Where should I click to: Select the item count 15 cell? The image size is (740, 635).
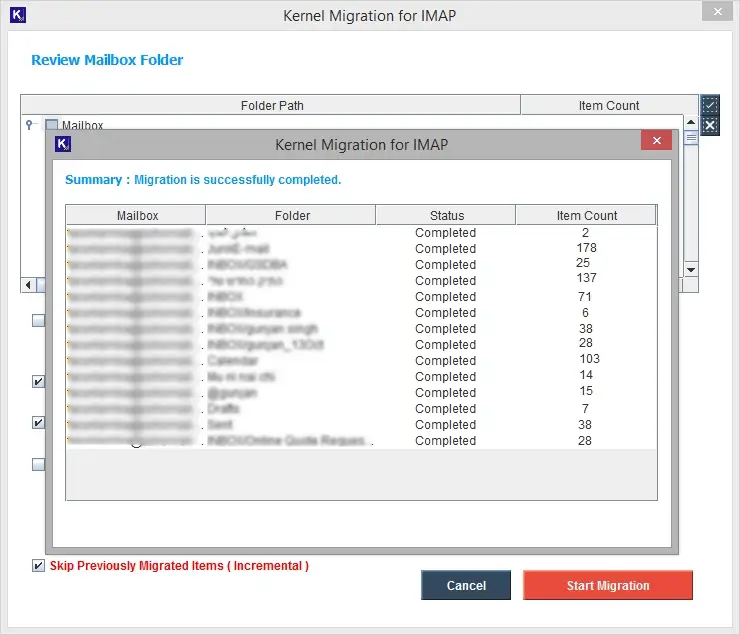pyautogui.click(x=586, y=391)
